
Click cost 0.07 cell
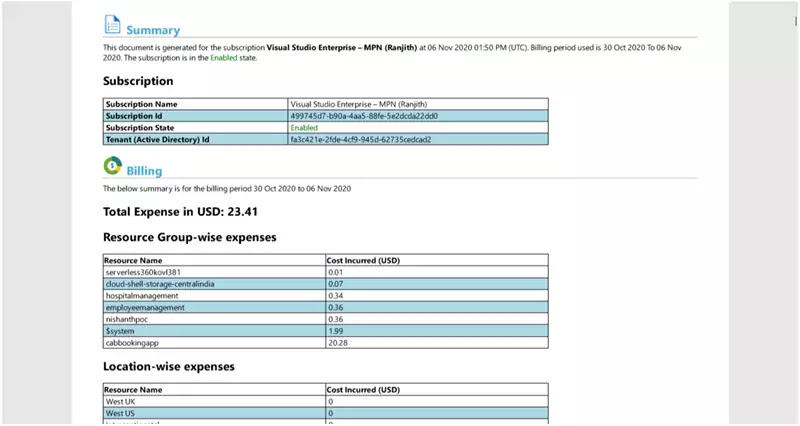(437, 284)
